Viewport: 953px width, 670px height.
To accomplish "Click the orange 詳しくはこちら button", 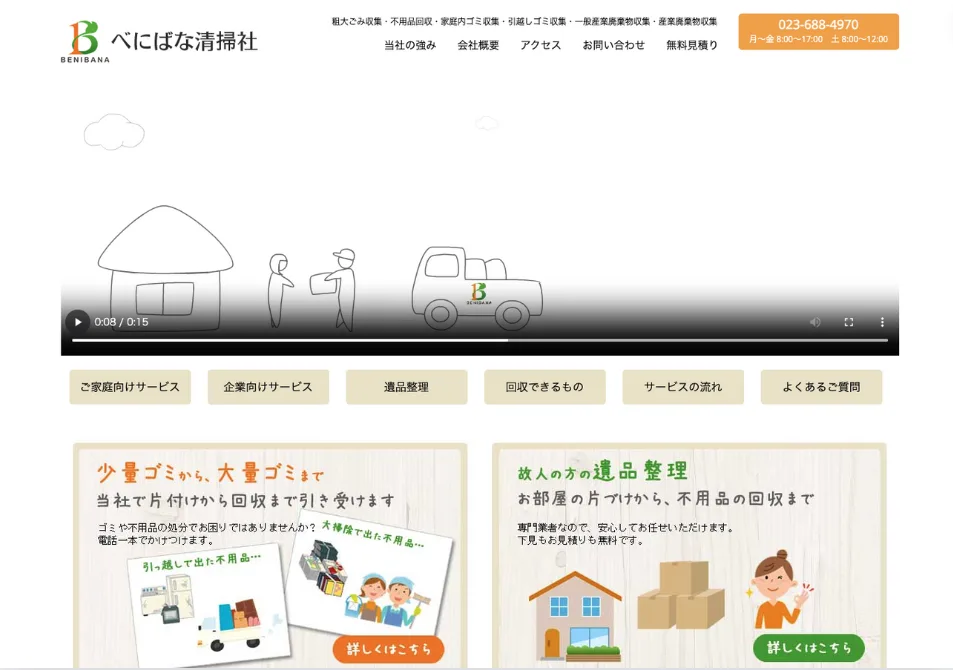I will tap(388, 649).
